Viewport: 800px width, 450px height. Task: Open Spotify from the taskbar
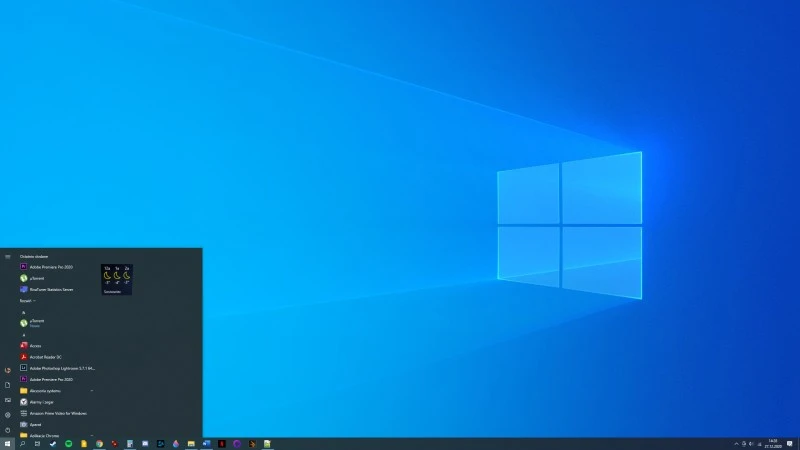coord(68,444)
